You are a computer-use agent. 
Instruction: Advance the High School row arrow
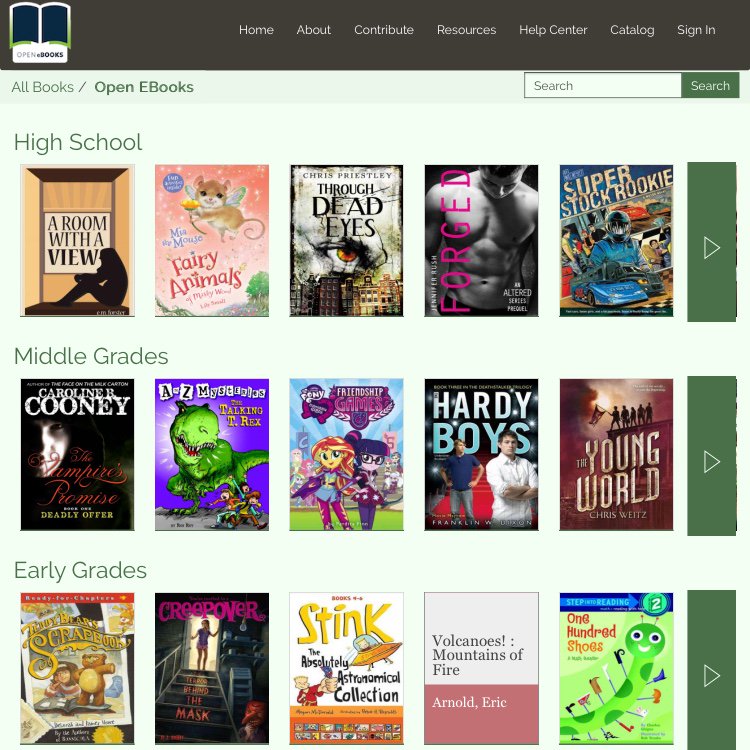[711, 242]
